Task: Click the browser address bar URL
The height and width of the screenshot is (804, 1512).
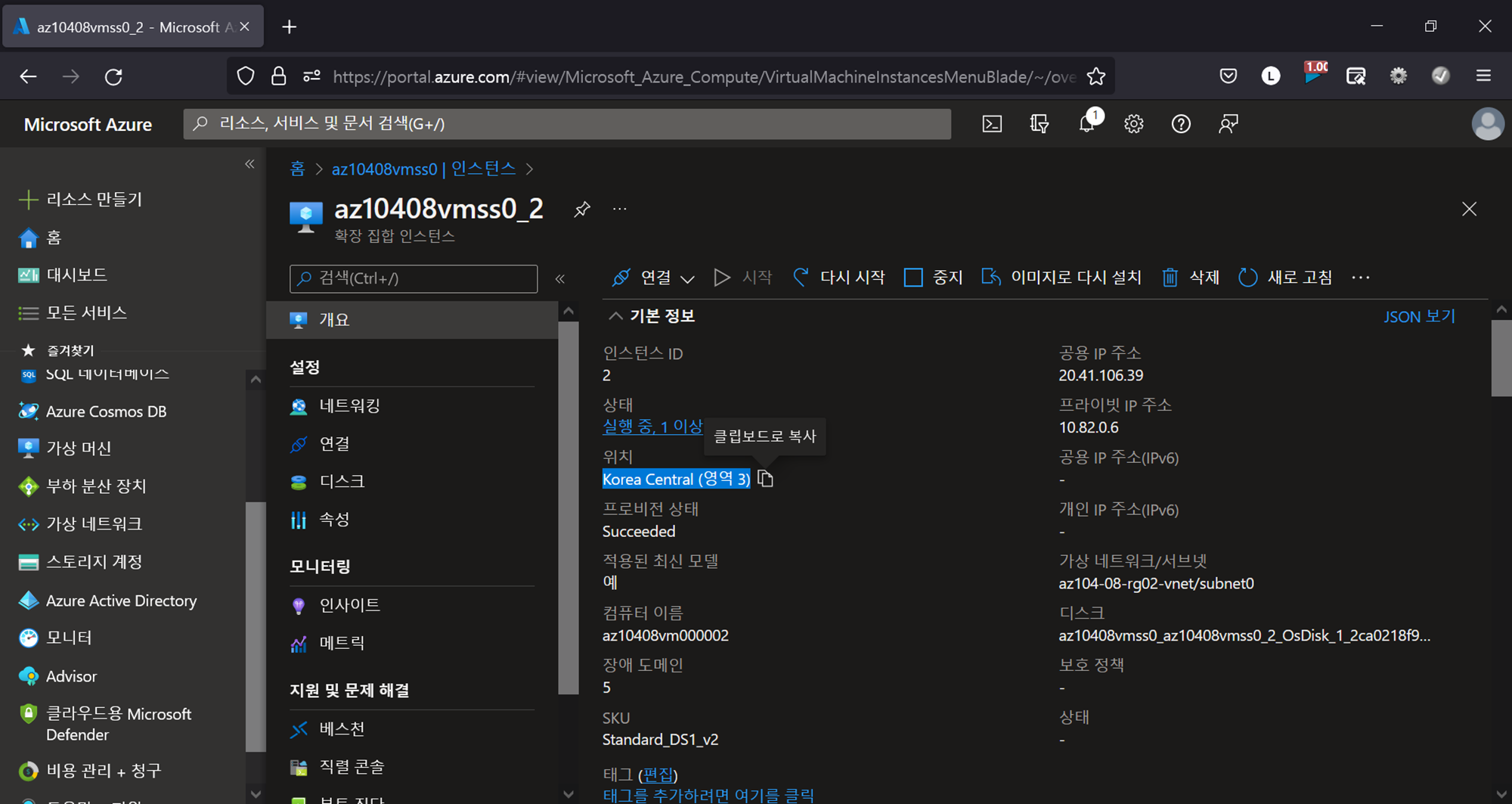Action: [704, 76]
